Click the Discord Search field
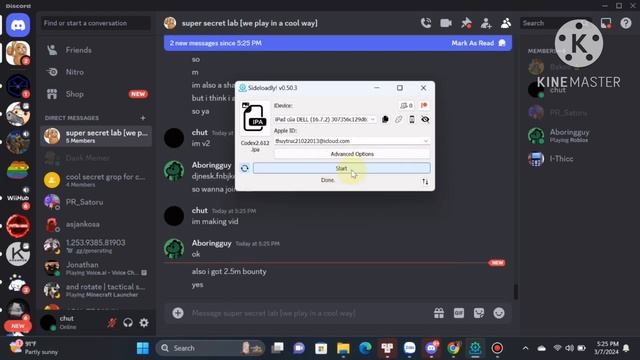This screenshot has height=360, width=640. 557,23
